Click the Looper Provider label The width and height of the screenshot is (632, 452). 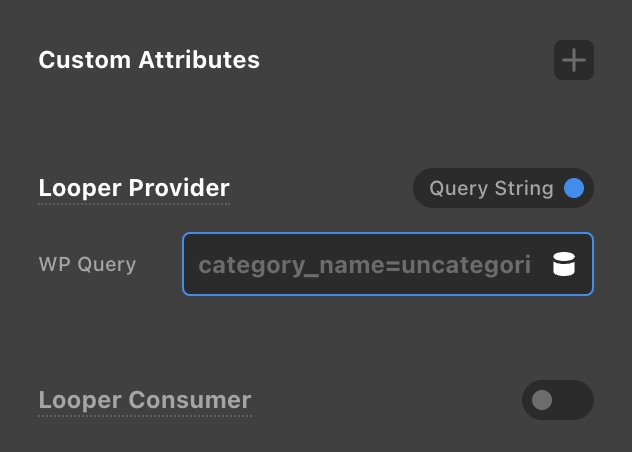(x=134, y=188)
